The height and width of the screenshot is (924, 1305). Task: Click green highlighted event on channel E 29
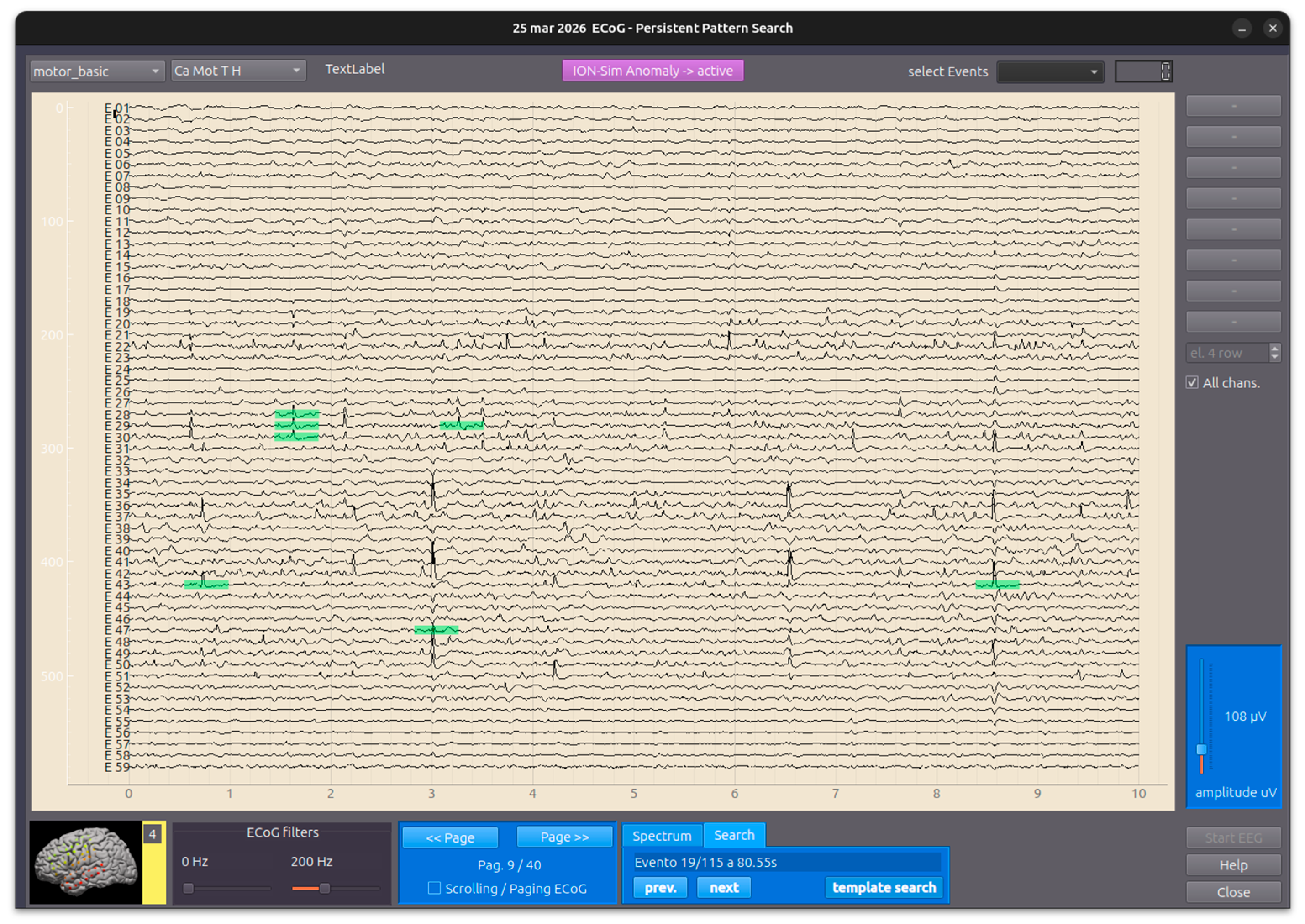461,425
